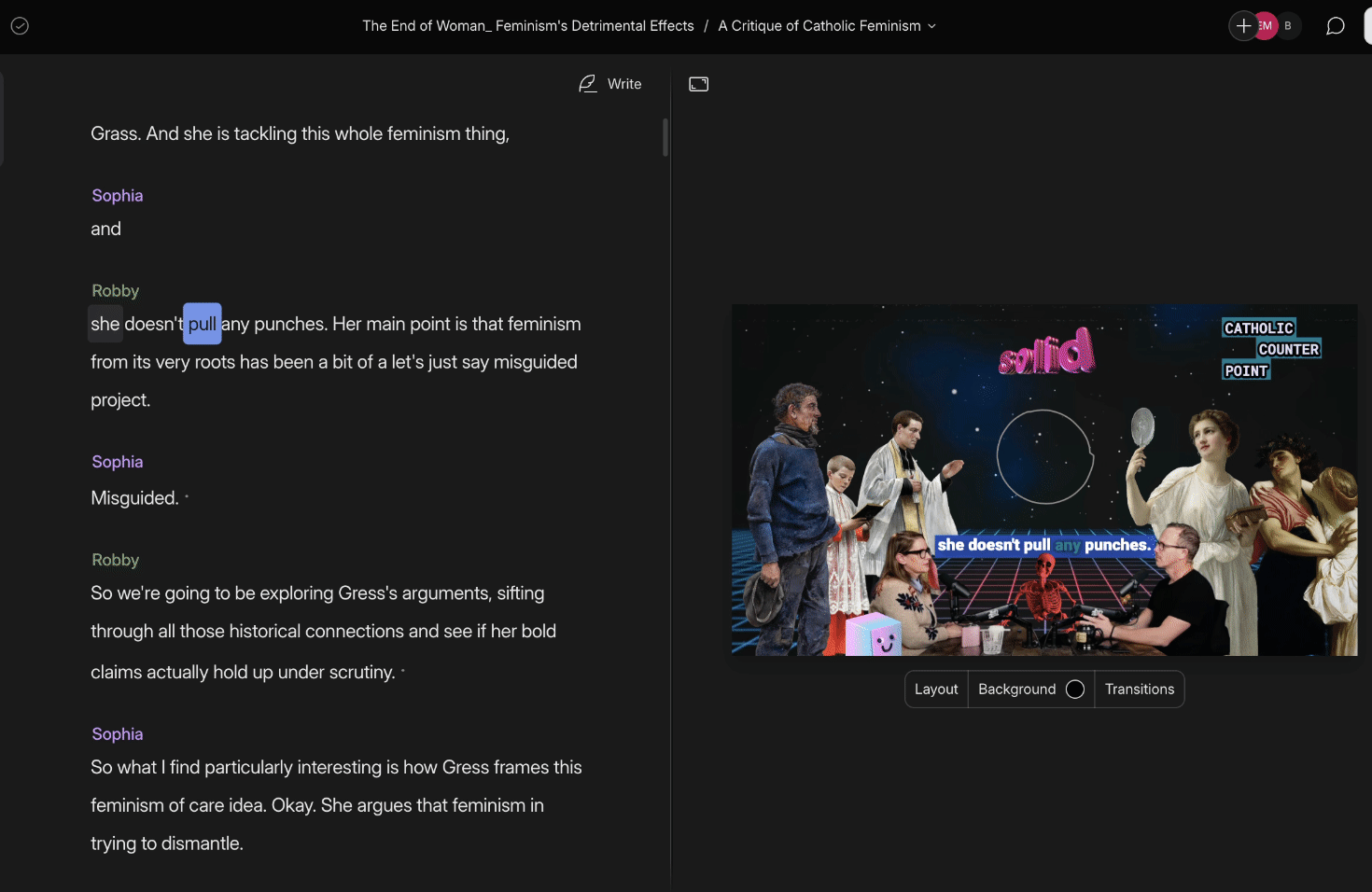The width and height of the screenshot is (1372, 892).
Task: Click the Sophia label above 'Misguided.'
Action: (118, 462)
